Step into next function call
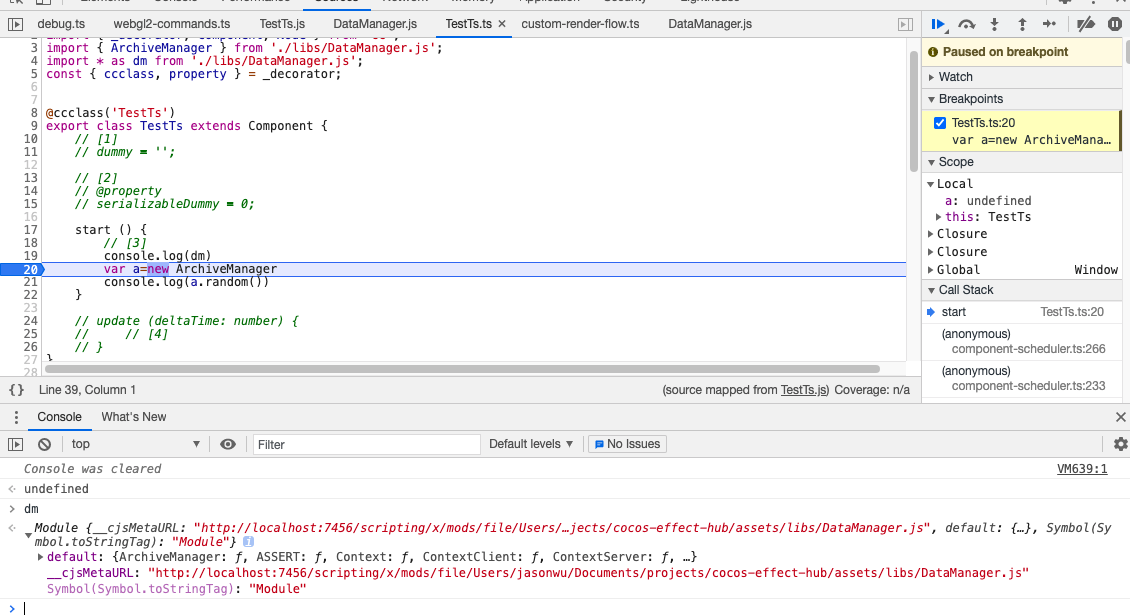The width and height of the screenshot is (1130, 616). 994,24
